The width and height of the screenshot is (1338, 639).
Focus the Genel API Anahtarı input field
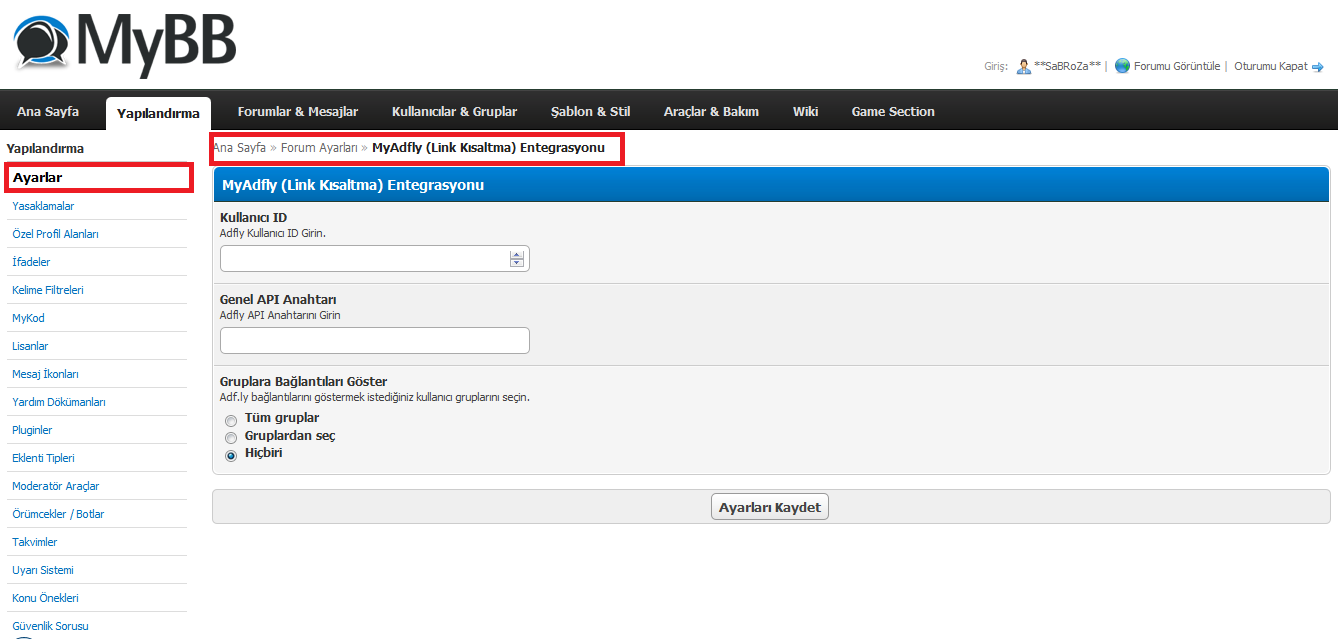pos(375,341)
